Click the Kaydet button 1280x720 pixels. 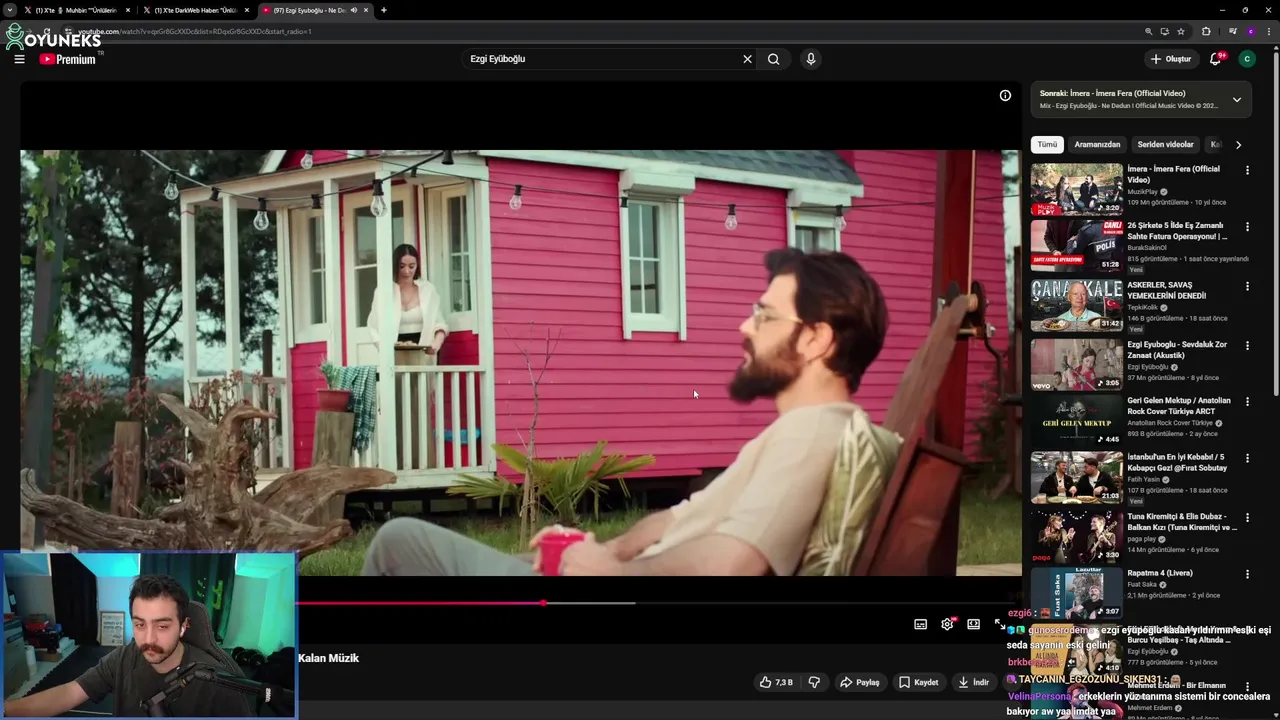pos(918,682)
